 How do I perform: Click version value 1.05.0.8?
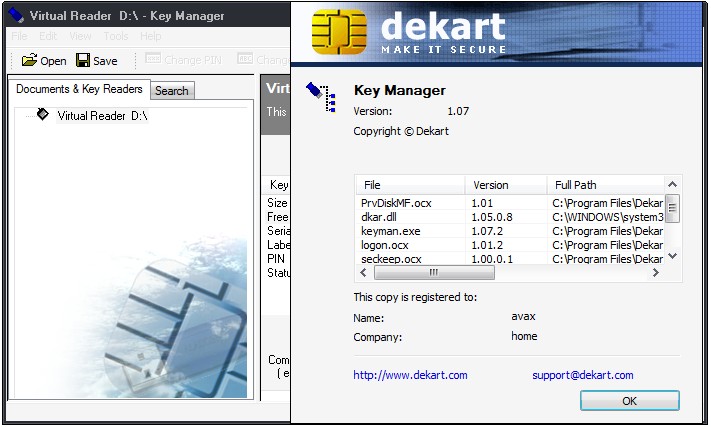(x=492, y=217)
